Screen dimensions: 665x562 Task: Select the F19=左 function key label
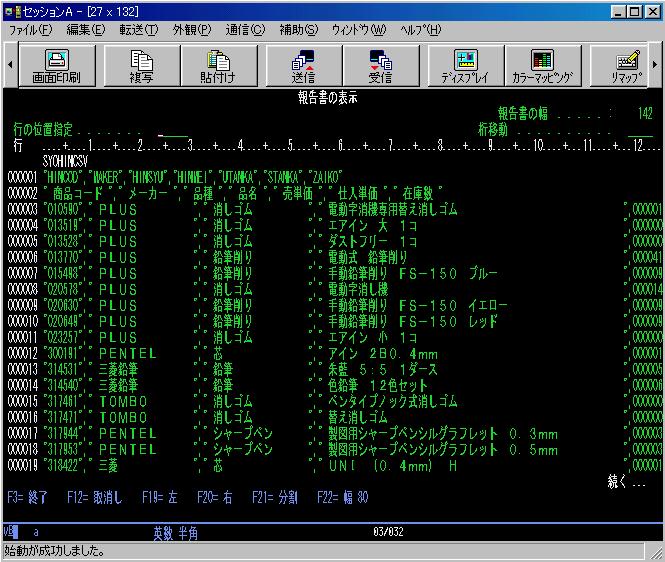tap(159, 497)
